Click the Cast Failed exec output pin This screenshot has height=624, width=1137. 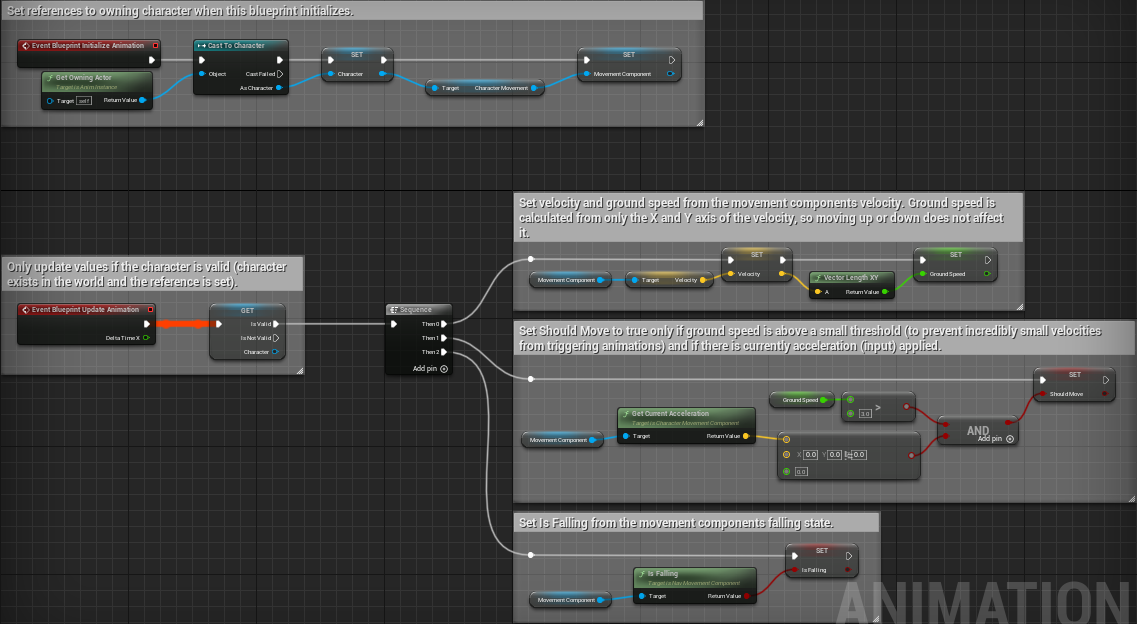[x=280, y=74]
